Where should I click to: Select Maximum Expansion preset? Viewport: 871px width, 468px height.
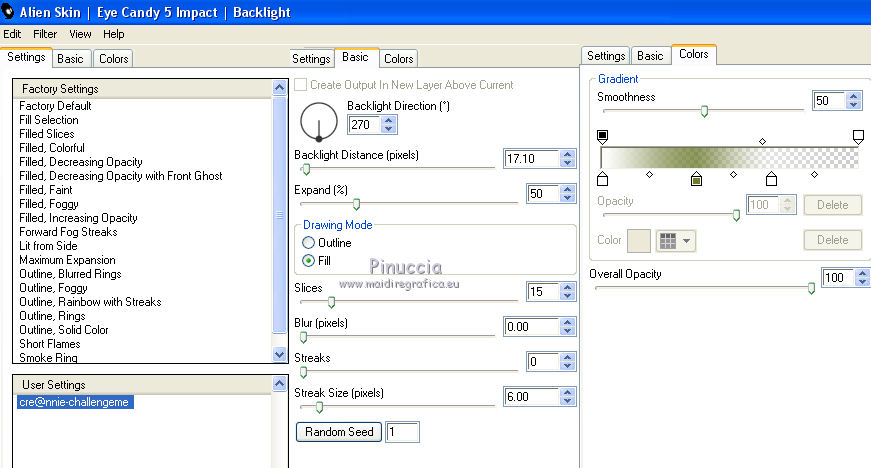pos(67,260)
